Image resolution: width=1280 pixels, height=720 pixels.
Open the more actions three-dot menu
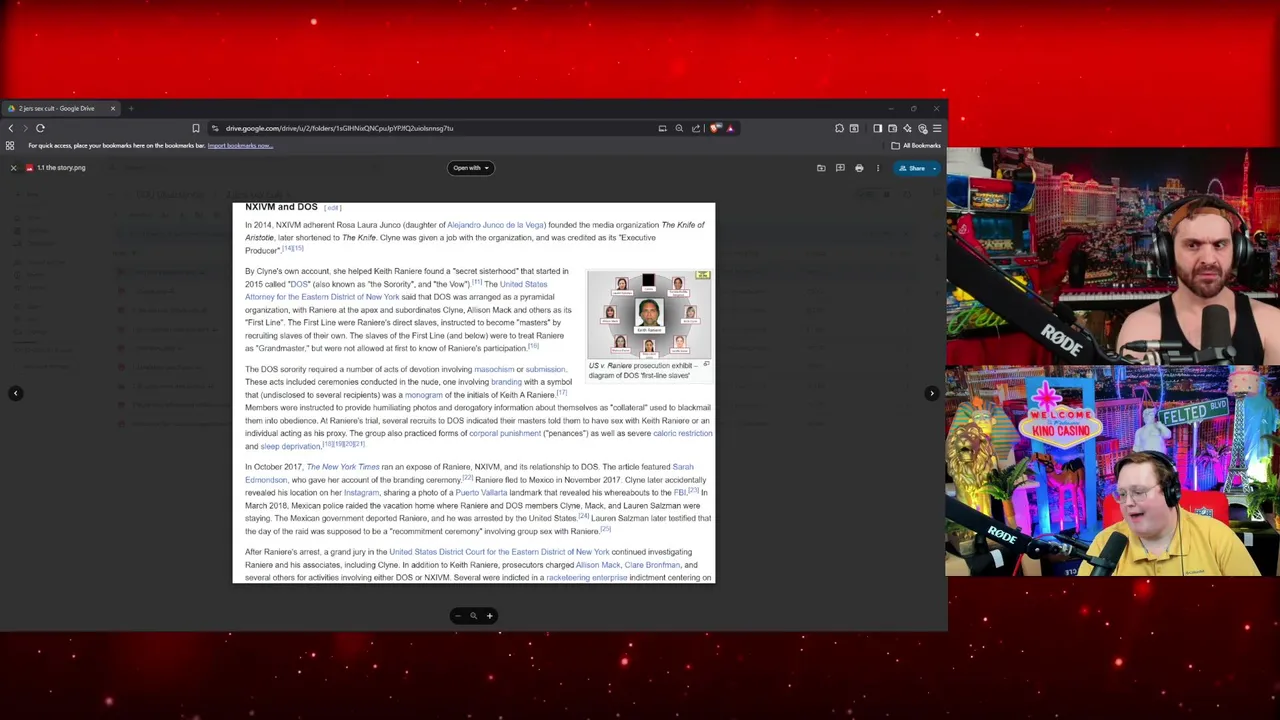pyautogui.click(x=878, y=168)
